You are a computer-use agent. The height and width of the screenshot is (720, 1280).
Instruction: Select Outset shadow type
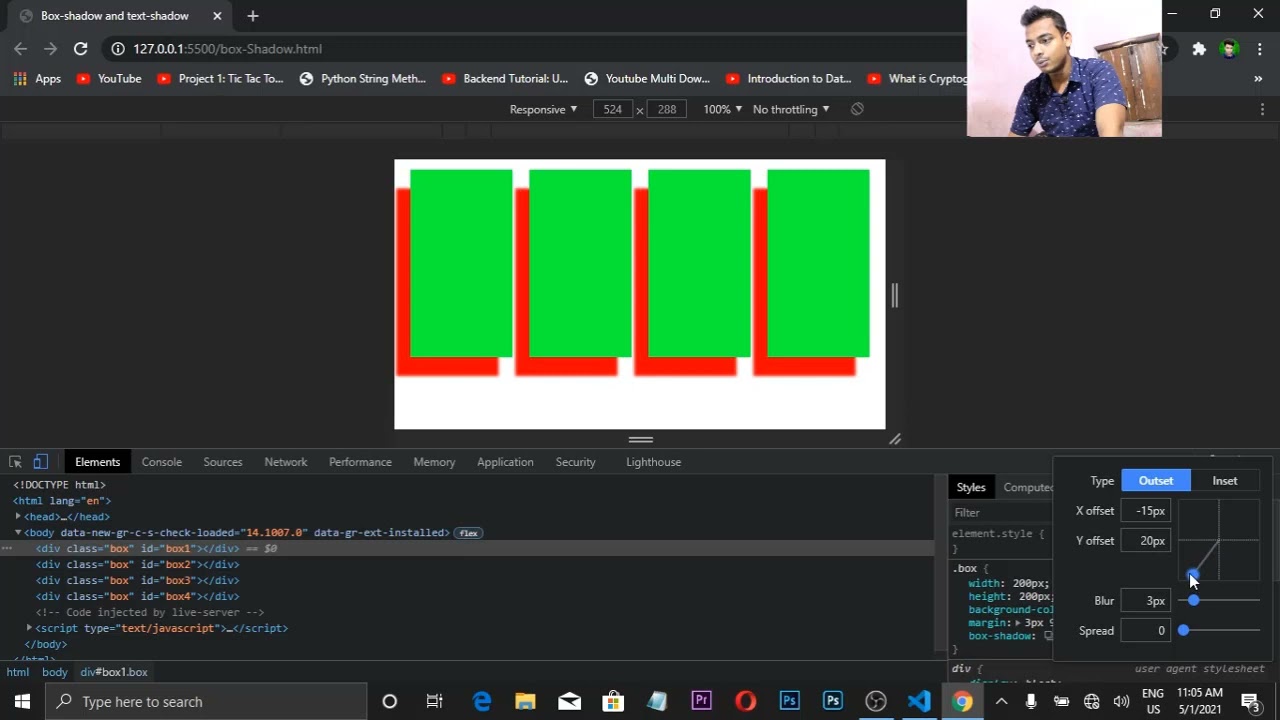1156,481
